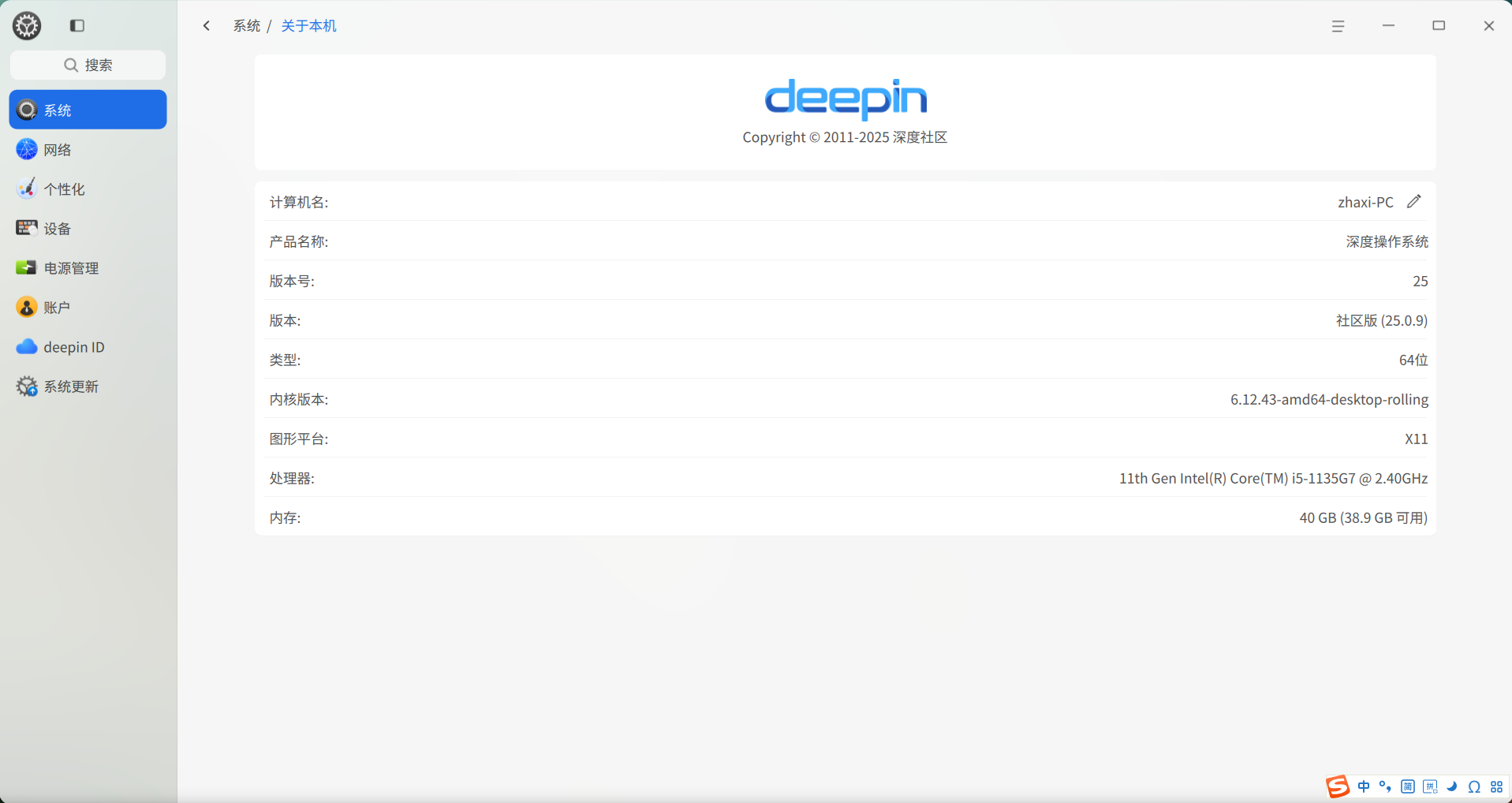
Task: Click the computer name zhaxi-PC
Action: pyautogui.click(x=1365, y=202)
